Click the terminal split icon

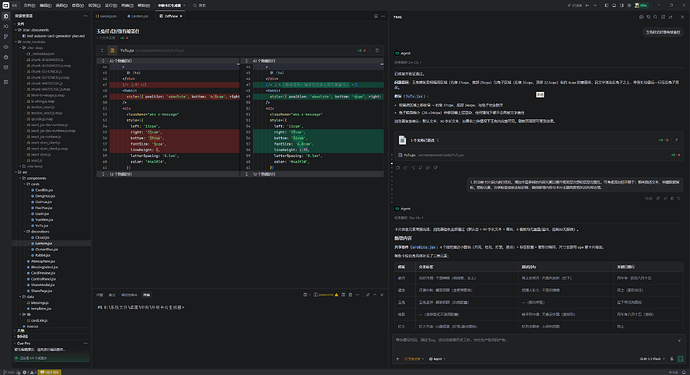click(343, 295)
